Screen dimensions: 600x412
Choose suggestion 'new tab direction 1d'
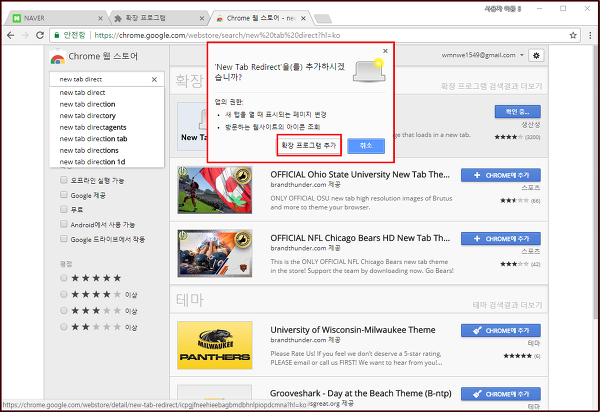pos(107,161)
